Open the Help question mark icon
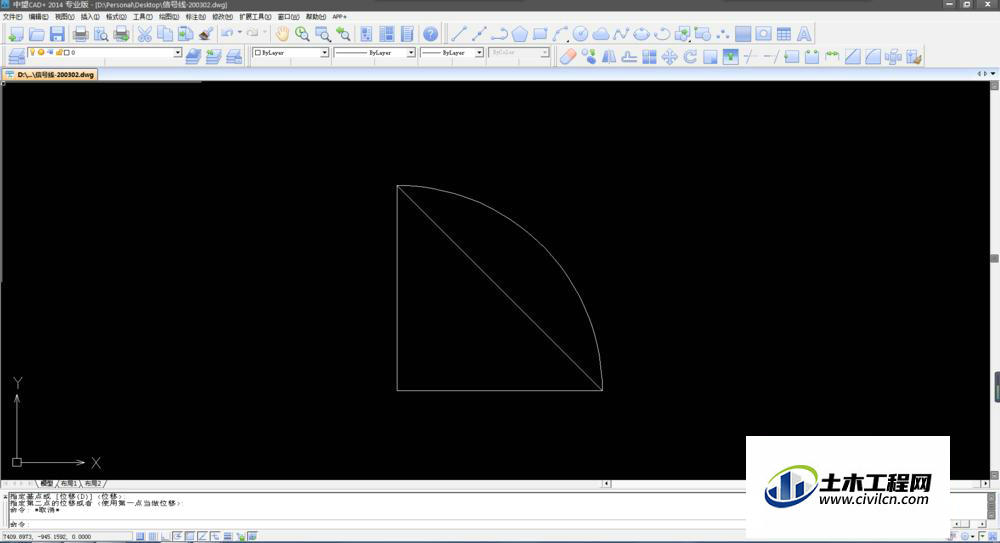This screenshot has width=1000, height=543. [430, 34]
